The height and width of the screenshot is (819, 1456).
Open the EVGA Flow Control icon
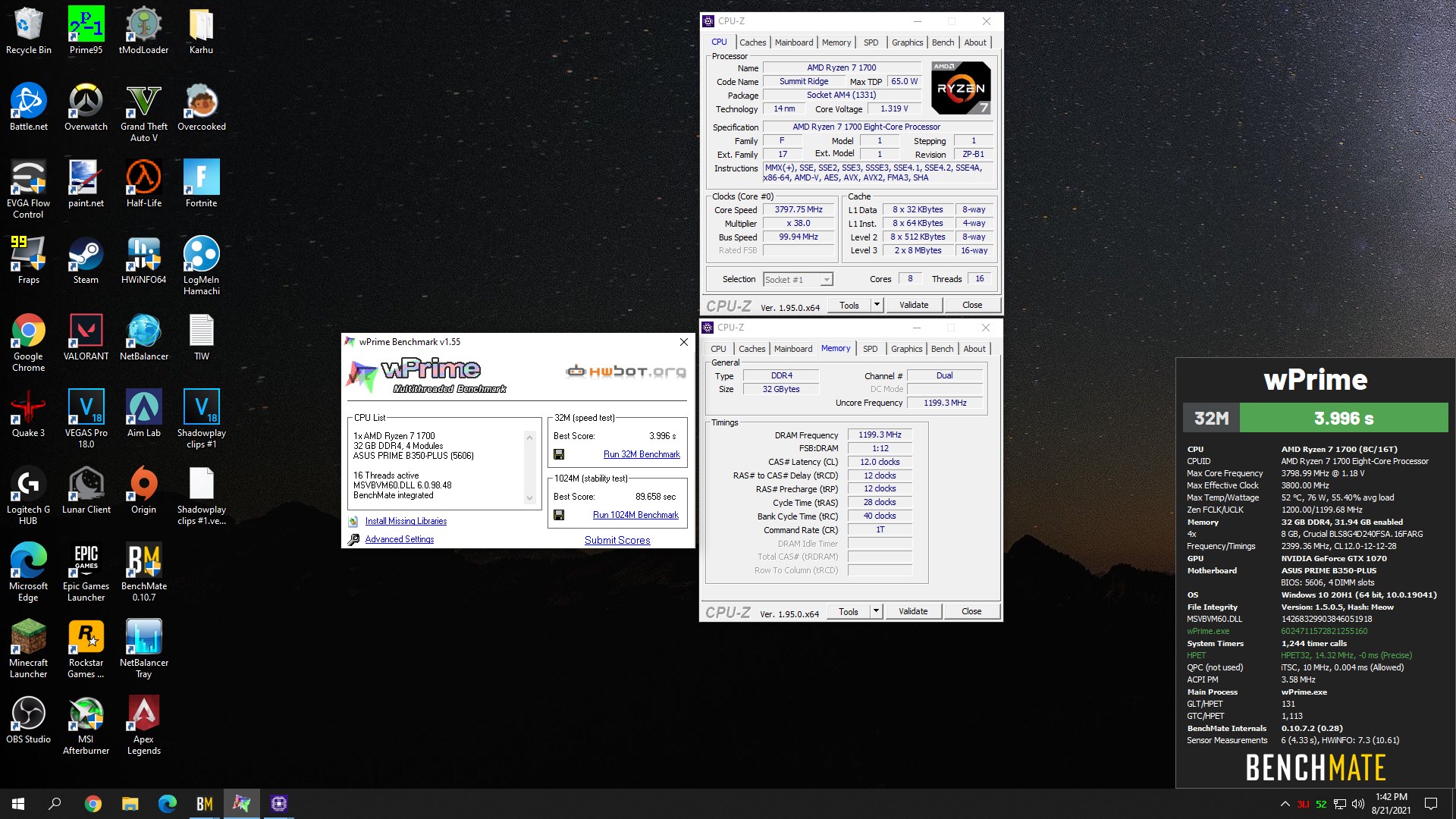click(x=28, y=189)
